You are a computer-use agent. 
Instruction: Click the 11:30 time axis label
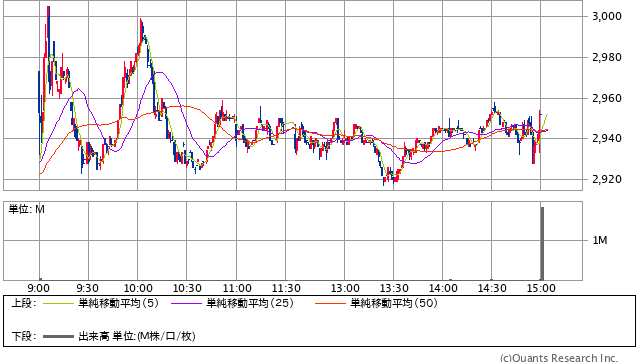[x=286, y=288]
